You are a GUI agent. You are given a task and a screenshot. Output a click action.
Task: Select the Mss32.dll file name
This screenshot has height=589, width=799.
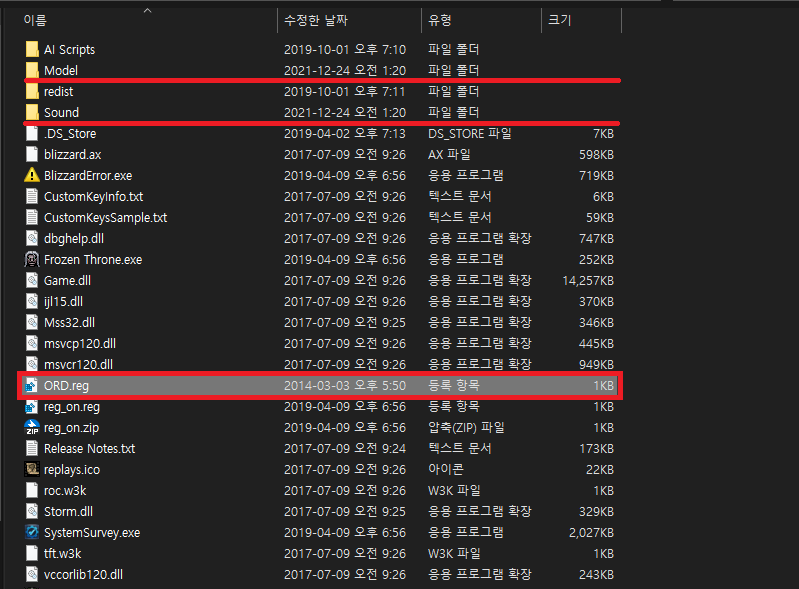pos(69,323)
